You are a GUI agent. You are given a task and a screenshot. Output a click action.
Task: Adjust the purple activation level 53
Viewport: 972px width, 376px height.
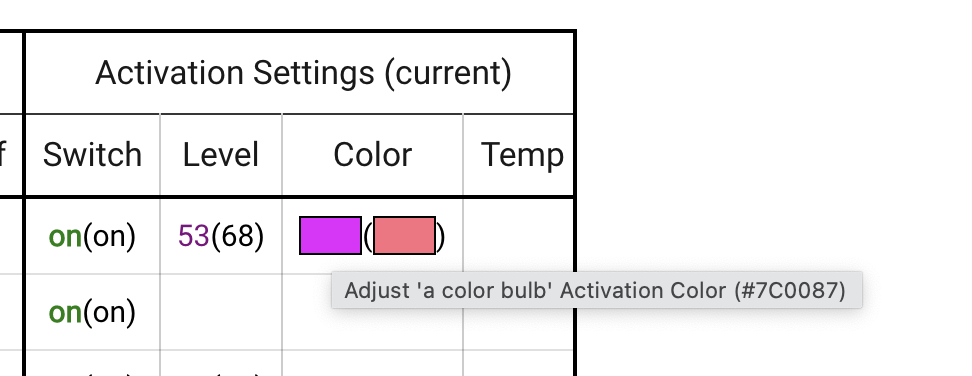pos(194,236)
